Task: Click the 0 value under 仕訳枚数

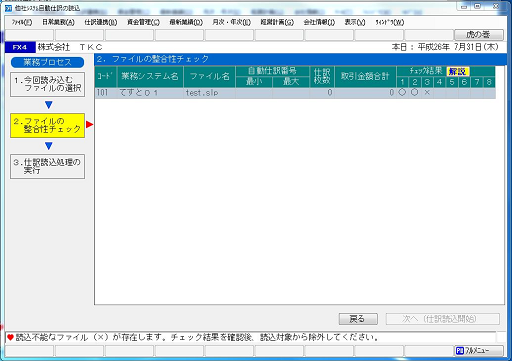Action: pyautogui.click(x=329, y=93)
